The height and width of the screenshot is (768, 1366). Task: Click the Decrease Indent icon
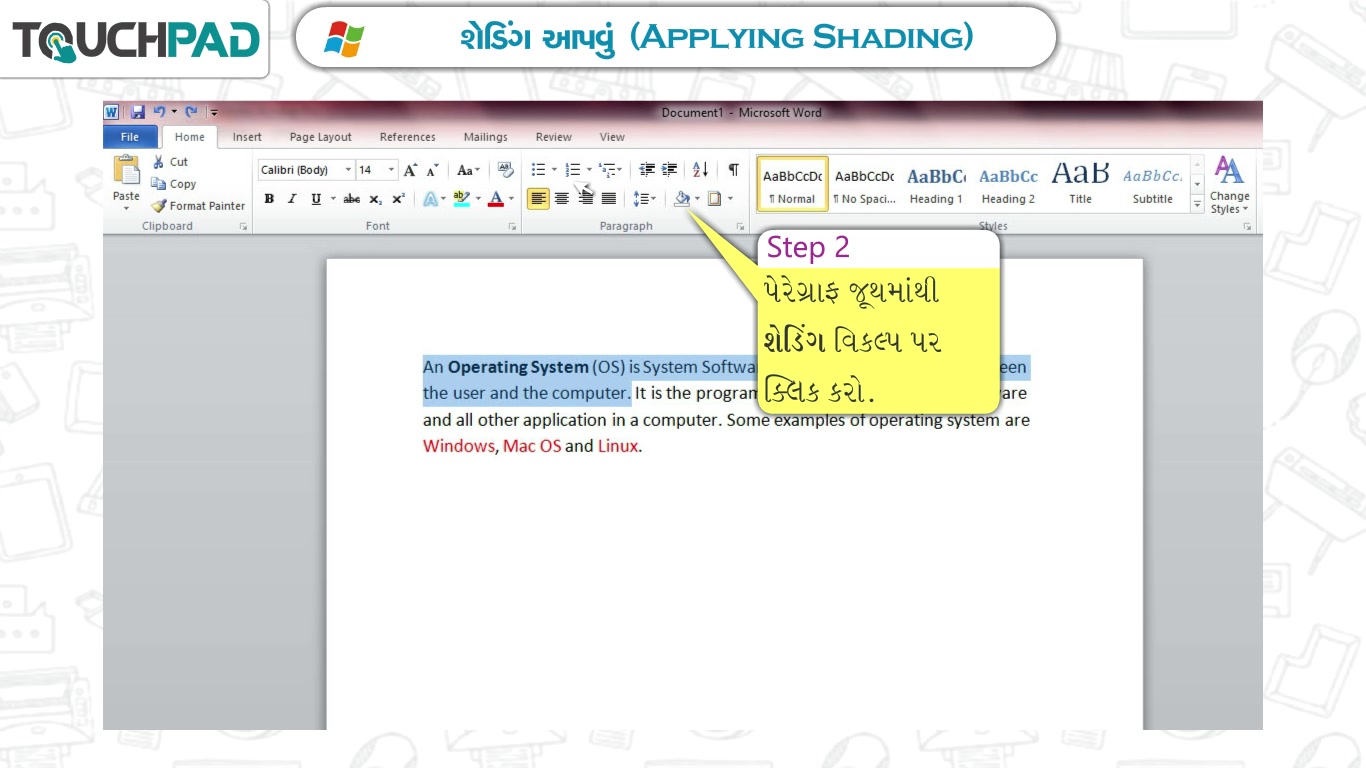646,170
